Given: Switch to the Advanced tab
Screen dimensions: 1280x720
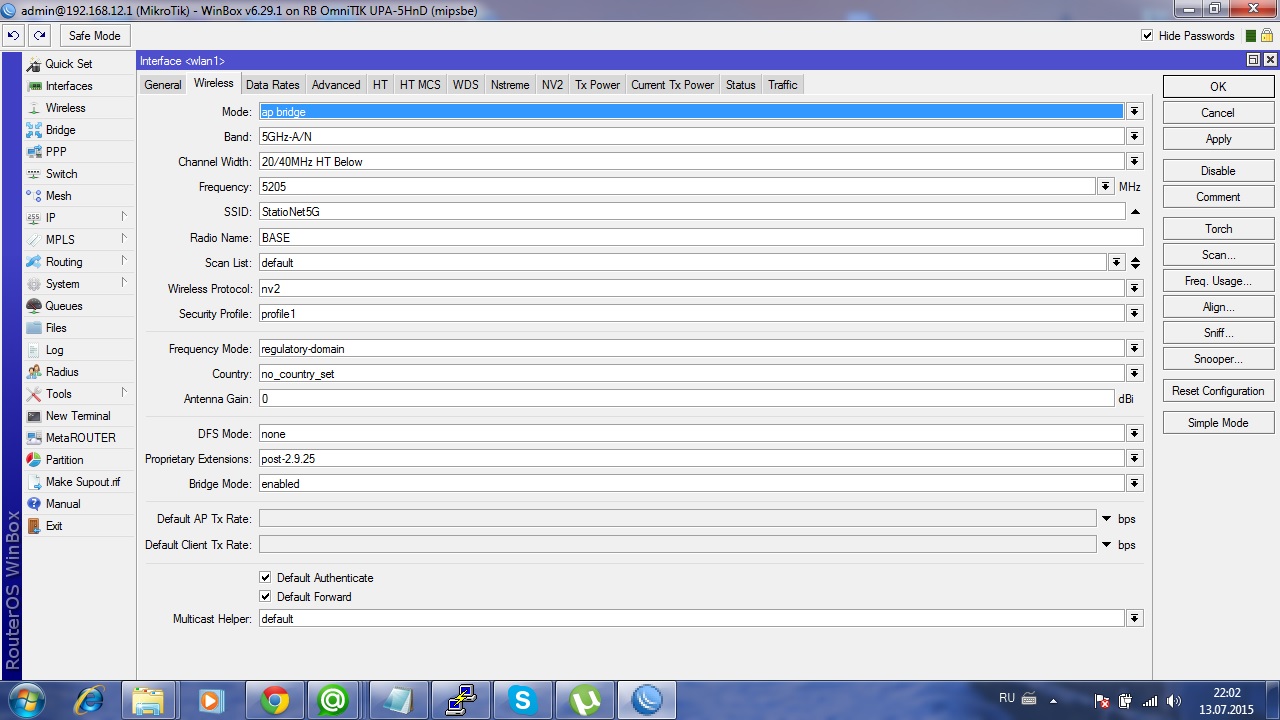Looking at the screenshot, I should [336, 85].
